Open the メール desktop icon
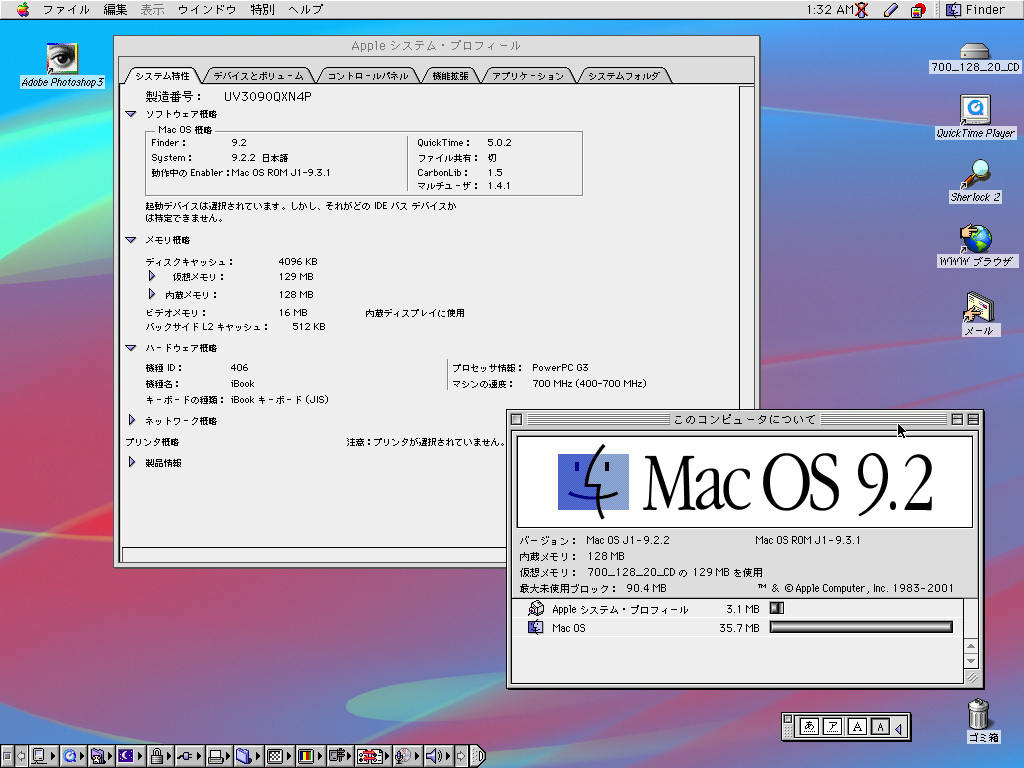Viewport: 1024px width, 768px height. coord(978,308)
